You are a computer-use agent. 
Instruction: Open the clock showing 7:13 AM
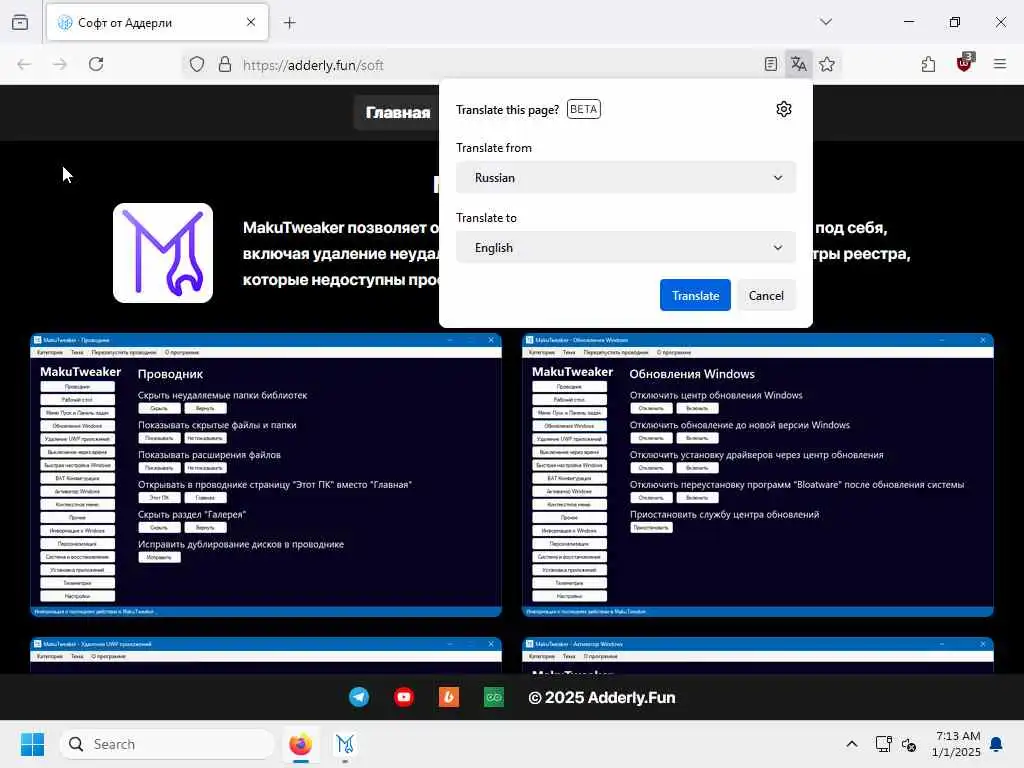pos(956,744)
